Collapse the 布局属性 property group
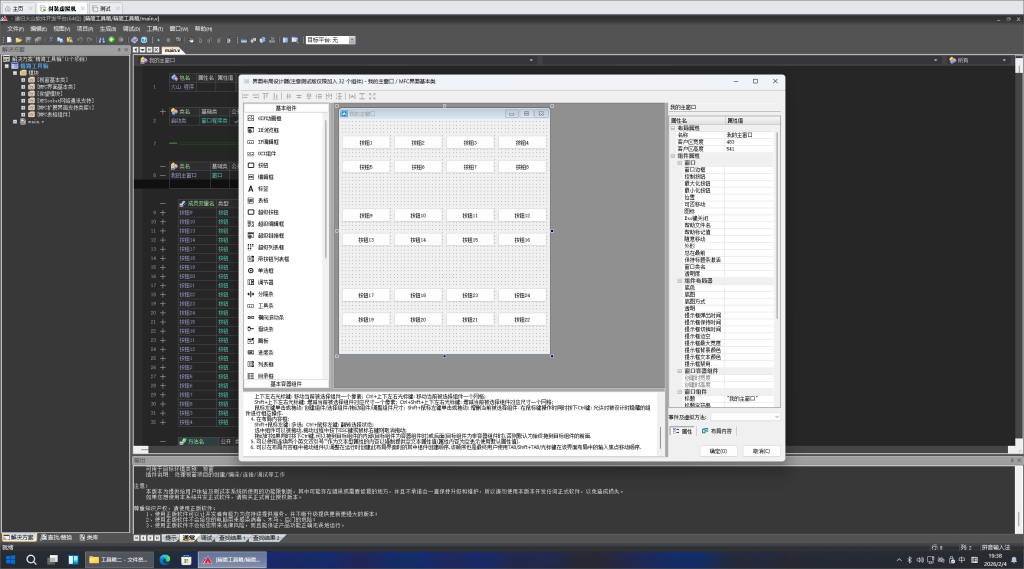Viewport: 1024px width, 569px height. (673, 128)
